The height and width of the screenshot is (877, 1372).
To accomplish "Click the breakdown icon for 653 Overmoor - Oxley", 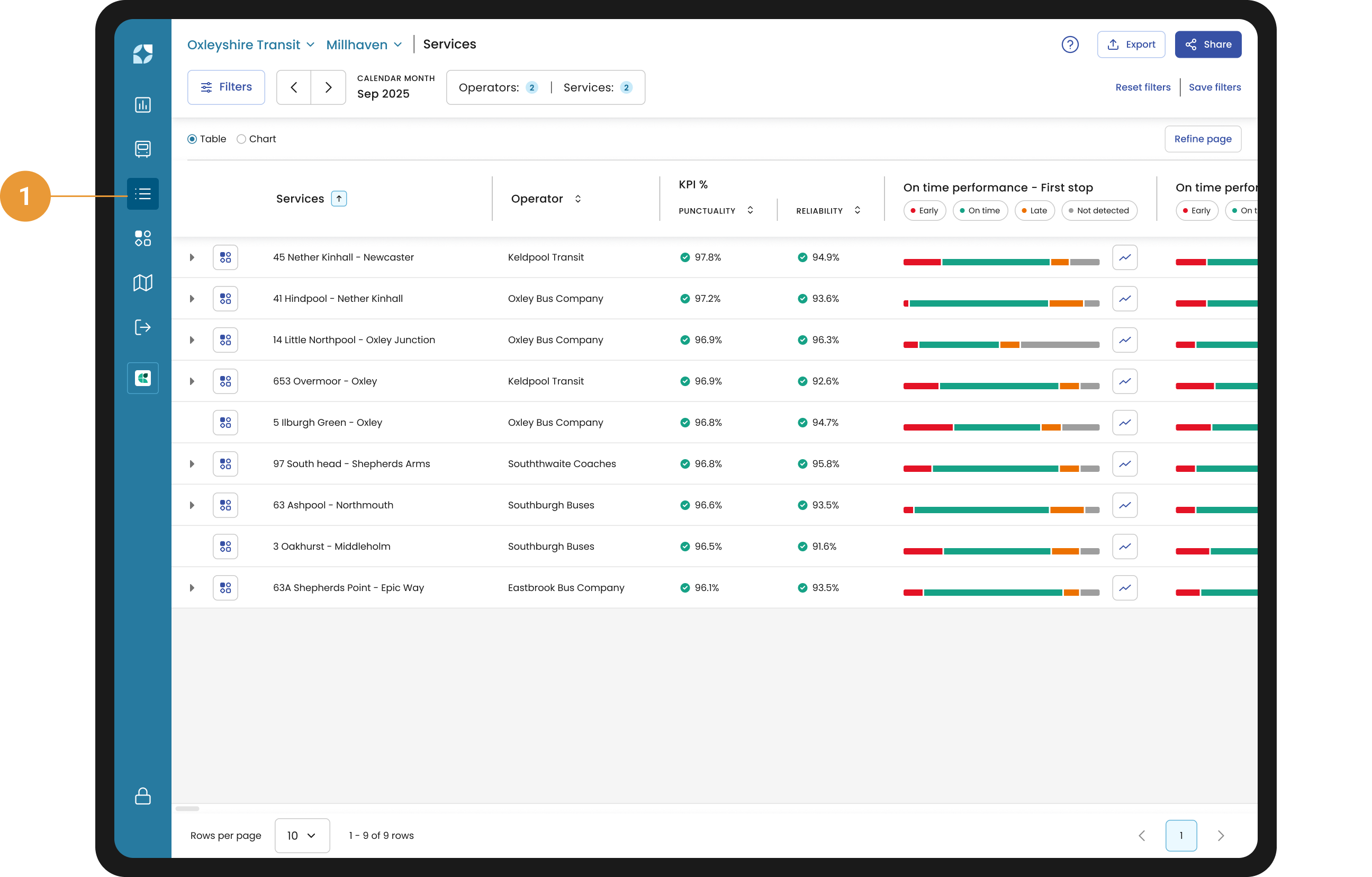I will tap(225, 381).
